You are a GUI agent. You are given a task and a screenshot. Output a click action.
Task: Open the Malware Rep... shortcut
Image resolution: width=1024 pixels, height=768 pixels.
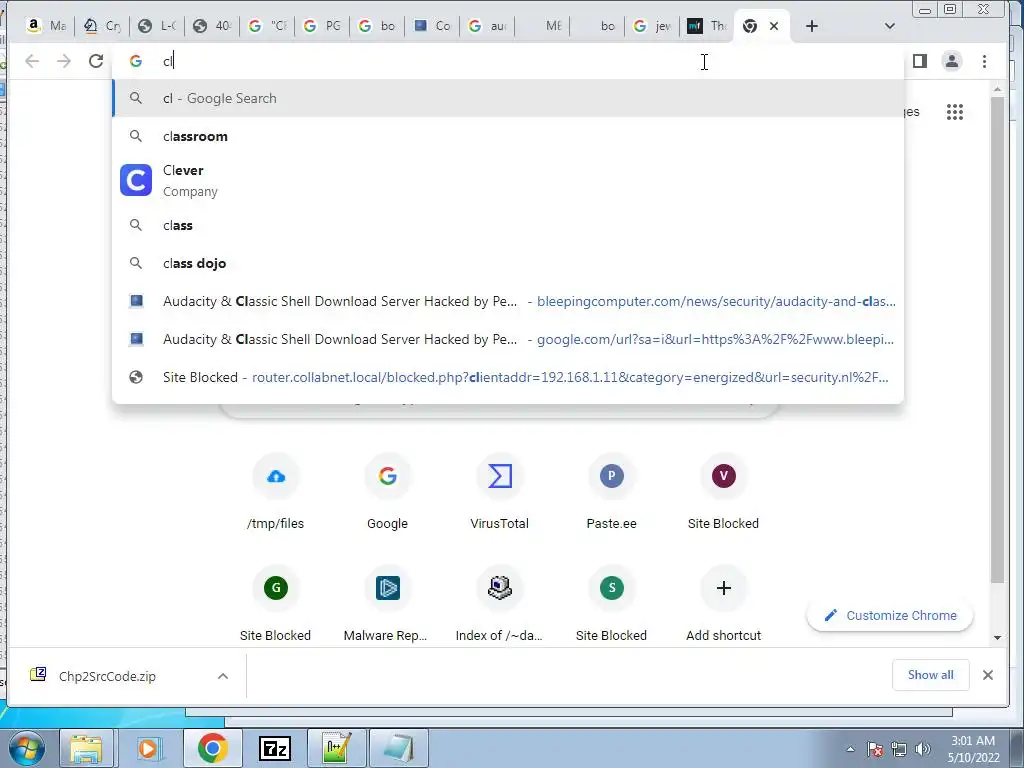tap(387, 602)
